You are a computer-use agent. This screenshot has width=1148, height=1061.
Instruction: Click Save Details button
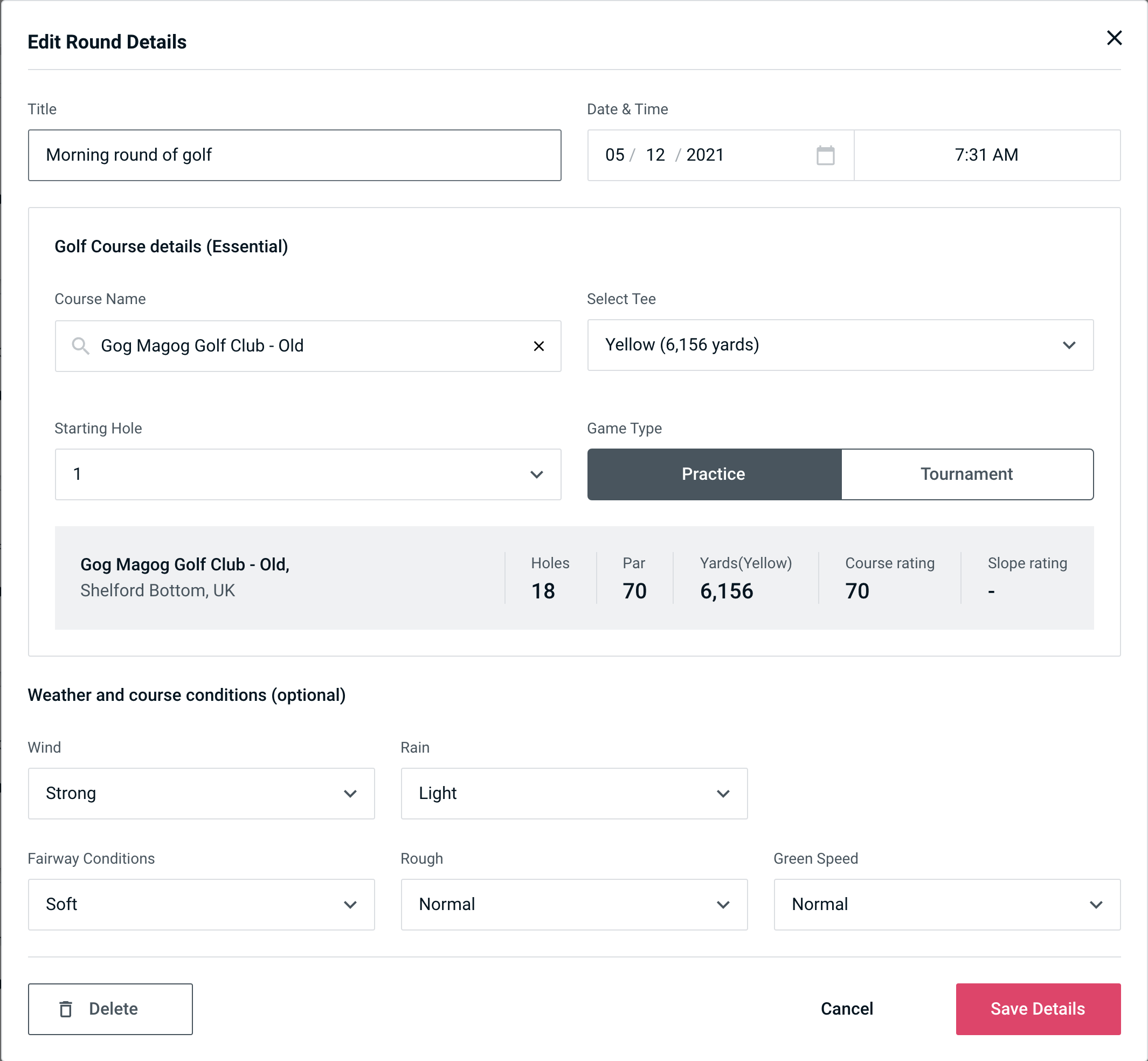point(1037,1008)
